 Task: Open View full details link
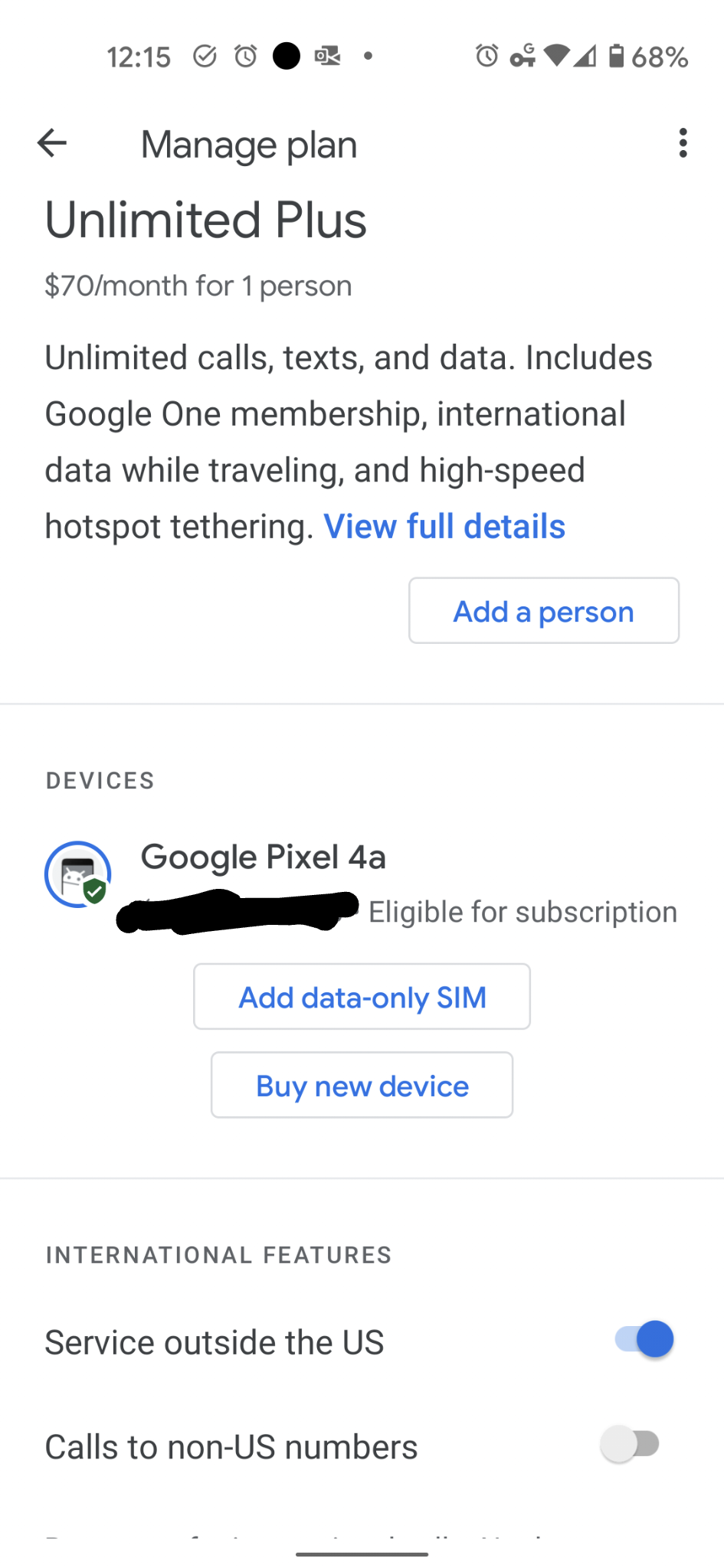444,527
